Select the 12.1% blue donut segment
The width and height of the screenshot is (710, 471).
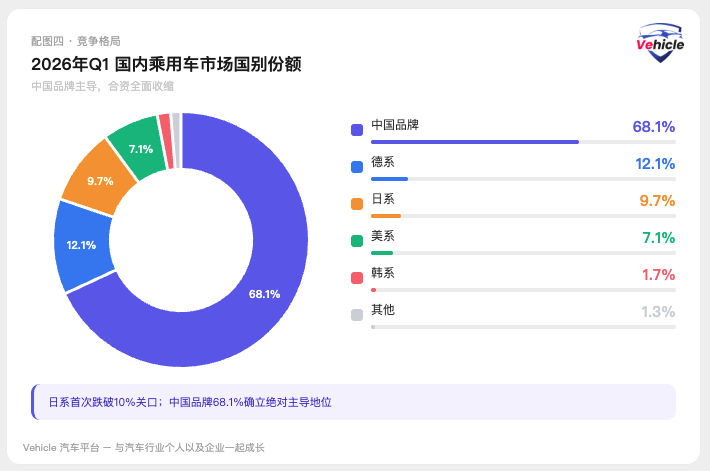pyautogui.click(x=81, y=245)
